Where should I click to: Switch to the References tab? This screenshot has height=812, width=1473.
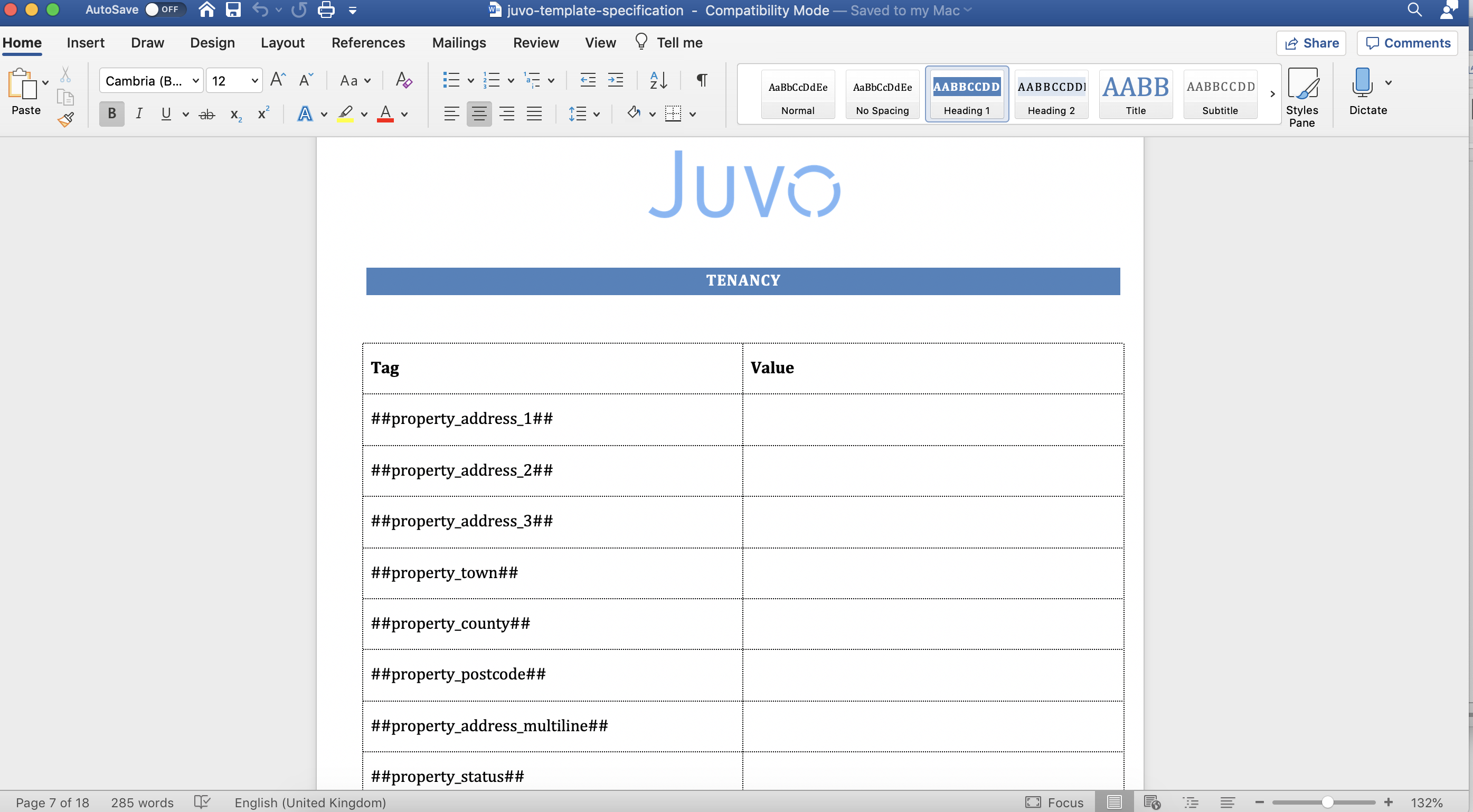pos(367,43)
